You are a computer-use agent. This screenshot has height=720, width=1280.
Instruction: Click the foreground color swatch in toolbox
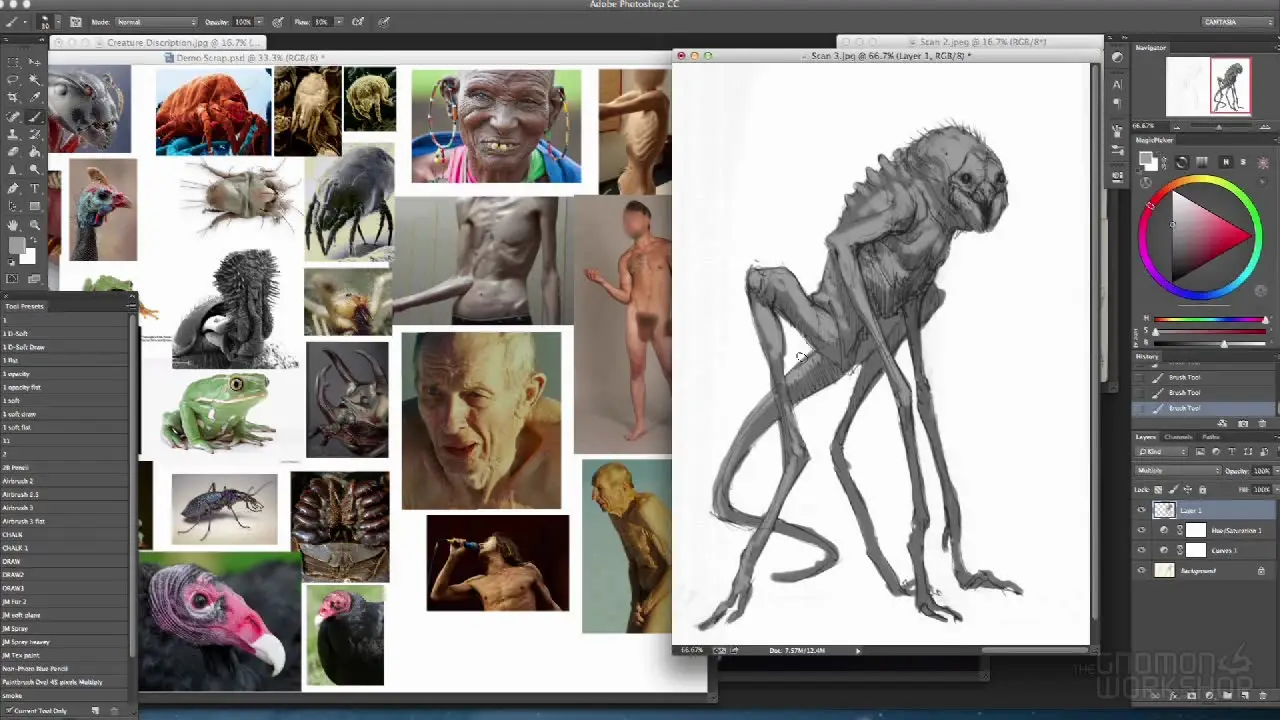(17, 245)
